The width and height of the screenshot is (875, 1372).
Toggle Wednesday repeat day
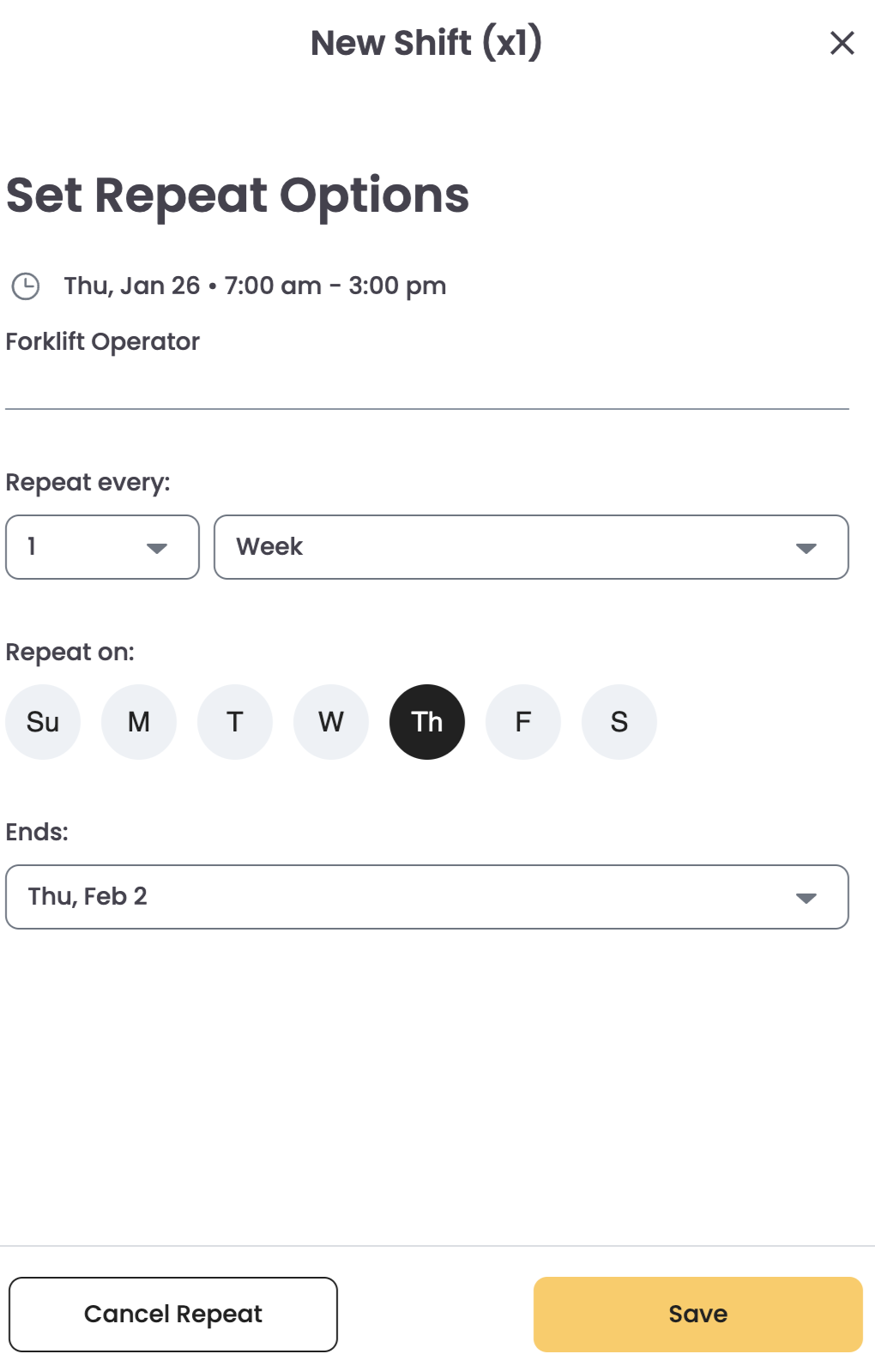coord(331,722)
